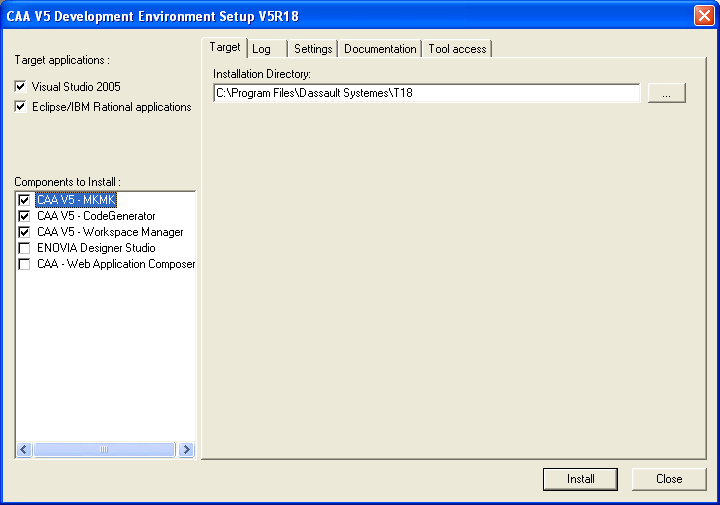This screenshot has height=505, width=720.
Task: Browse for installation directory with ... button
Action: (667, 93)
